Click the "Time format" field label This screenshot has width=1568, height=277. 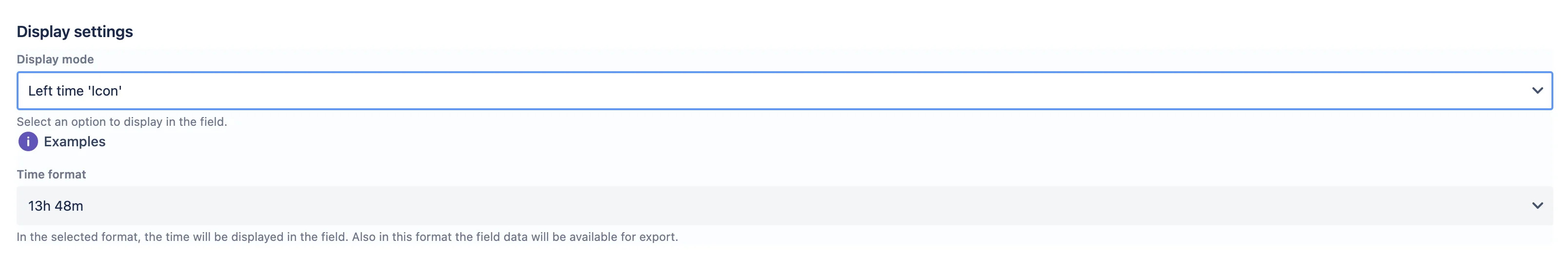[x=51, y=174]
